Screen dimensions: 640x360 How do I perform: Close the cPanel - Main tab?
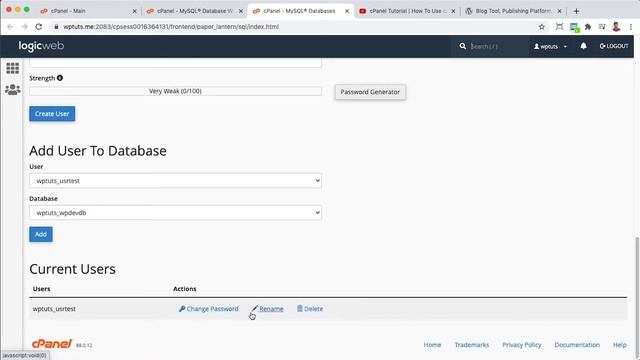tap(134, 11)
